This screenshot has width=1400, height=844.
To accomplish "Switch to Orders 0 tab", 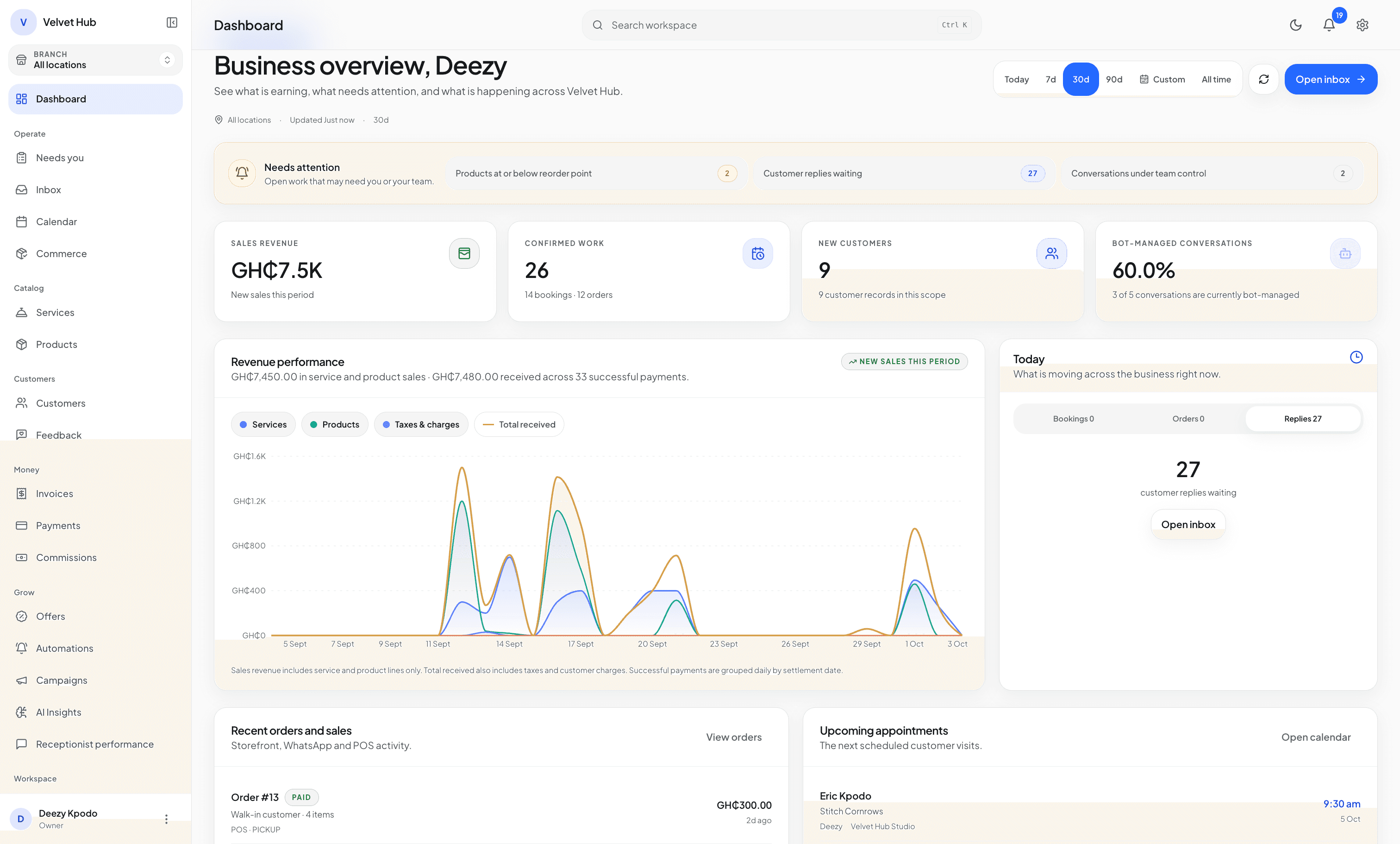I will (1188, 419).
